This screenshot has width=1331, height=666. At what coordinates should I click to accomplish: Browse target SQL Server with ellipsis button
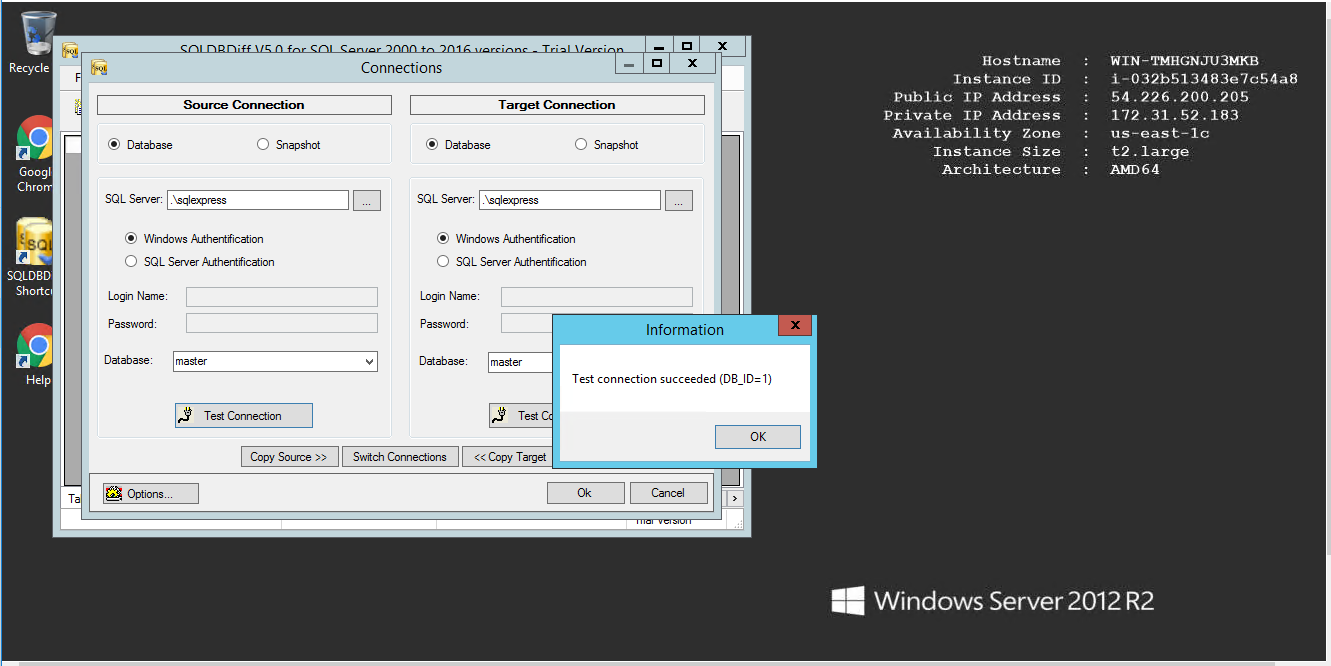(x=679, y=200)
